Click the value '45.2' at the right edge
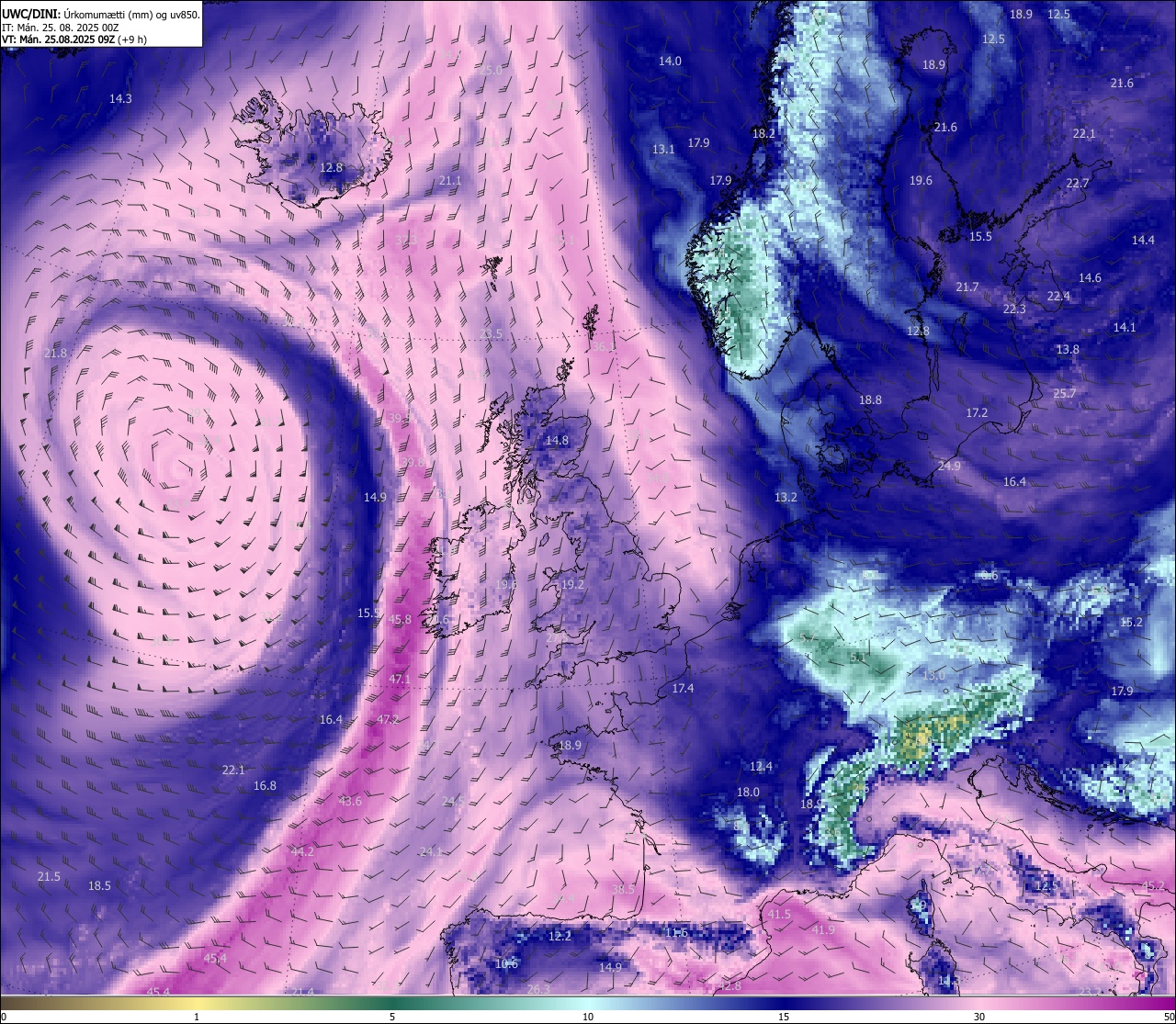 pos(1153,886)
